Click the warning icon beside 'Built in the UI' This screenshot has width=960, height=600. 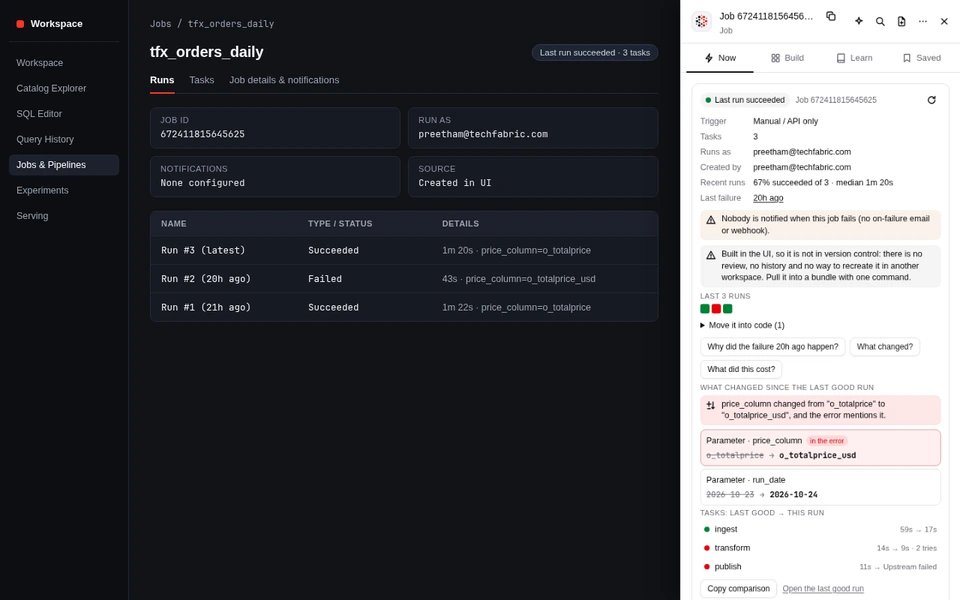(x=711, y=255)
